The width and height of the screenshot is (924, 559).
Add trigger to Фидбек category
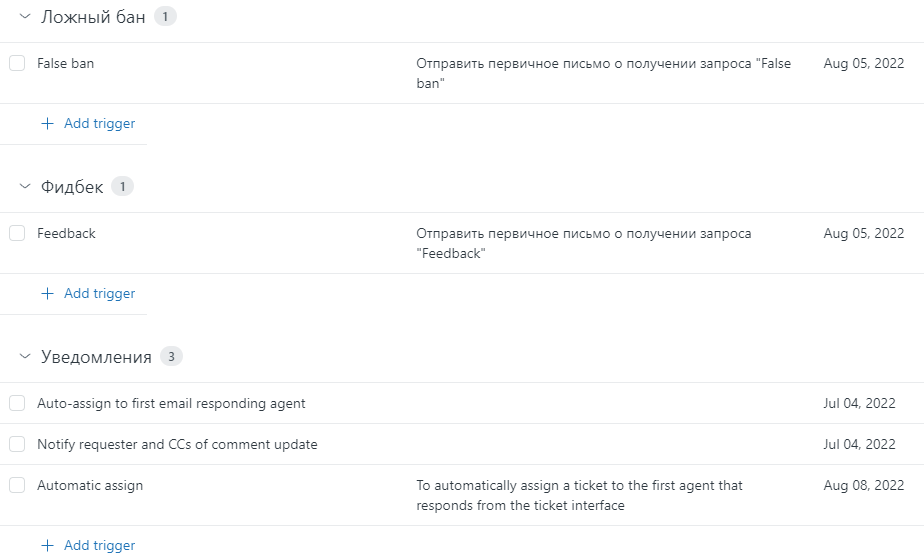(x=99, y=294)
